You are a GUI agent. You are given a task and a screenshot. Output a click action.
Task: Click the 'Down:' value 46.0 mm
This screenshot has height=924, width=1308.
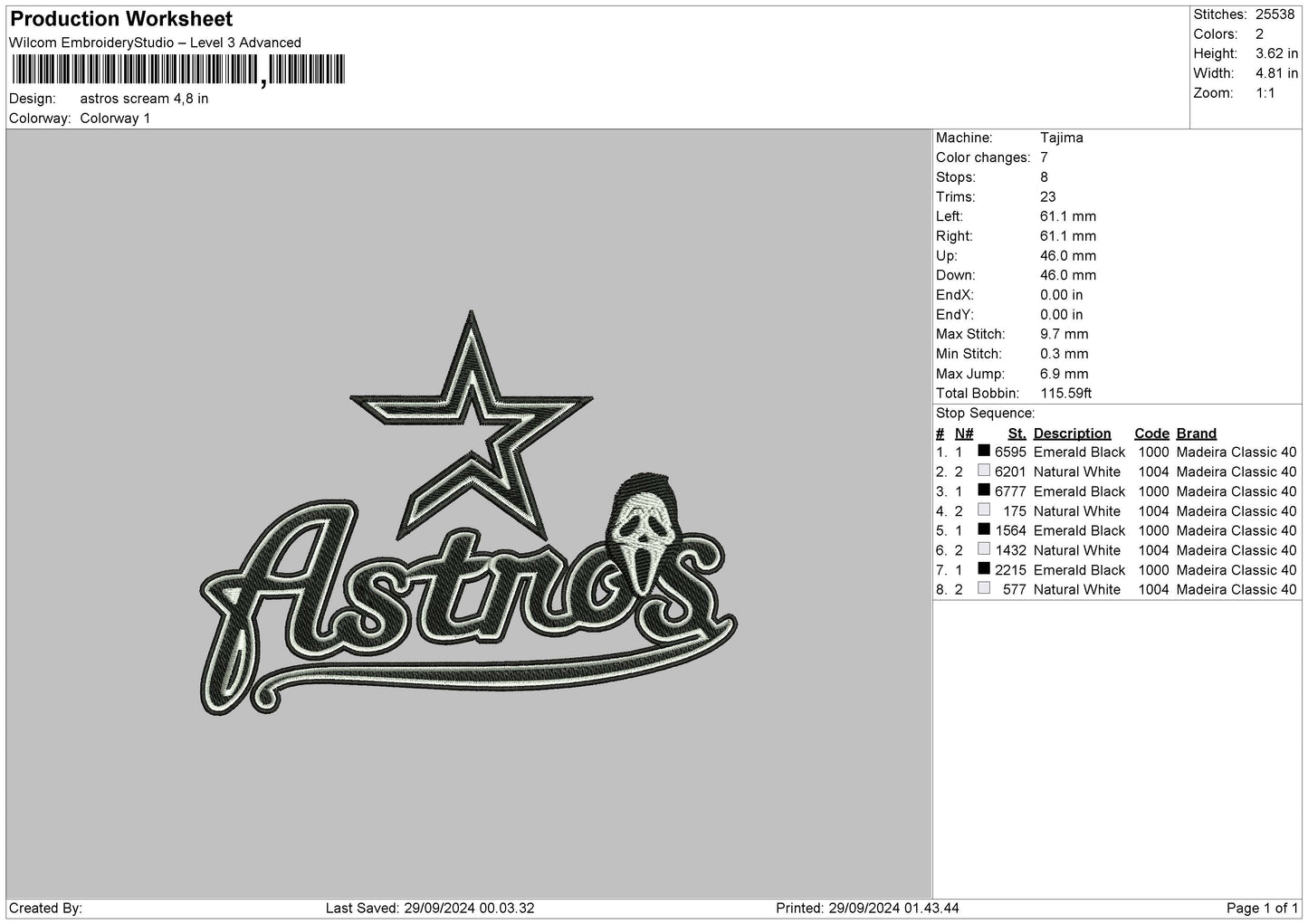(x=1068, y=275)
